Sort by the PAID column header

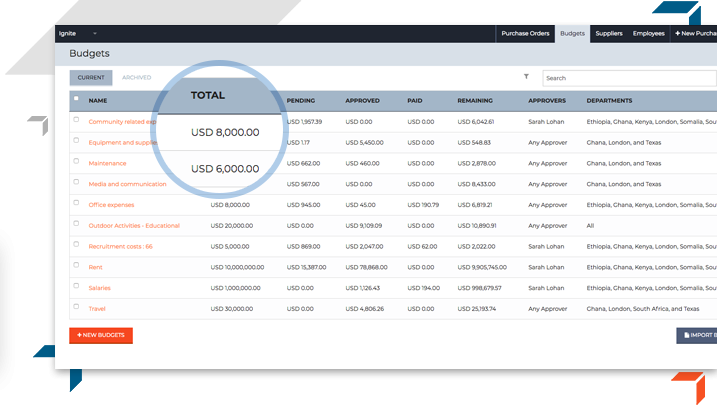point(415,101)
